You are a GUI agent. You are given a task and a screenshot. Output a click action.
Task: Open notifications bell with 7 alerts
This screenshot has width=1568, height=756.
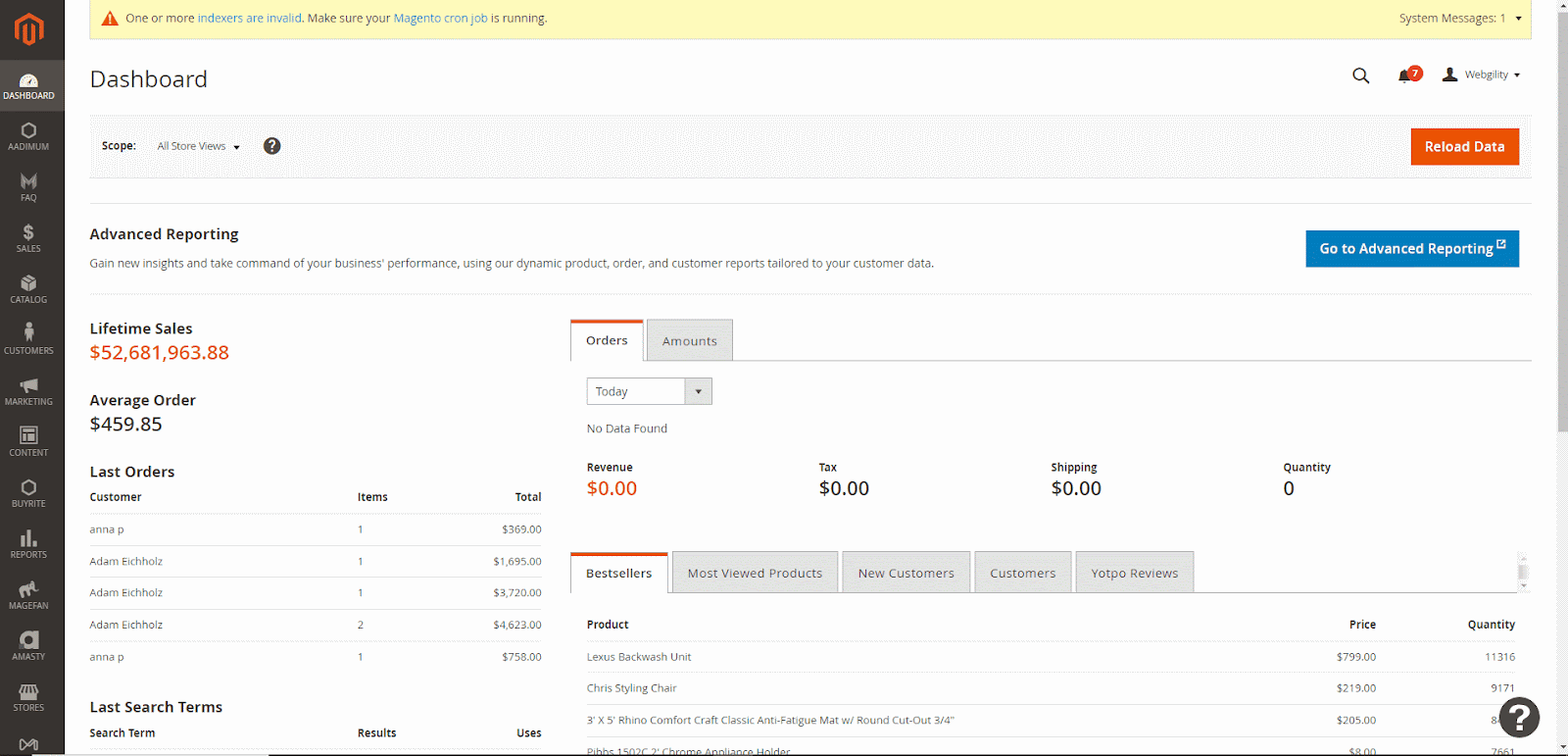click(1407, 76)
